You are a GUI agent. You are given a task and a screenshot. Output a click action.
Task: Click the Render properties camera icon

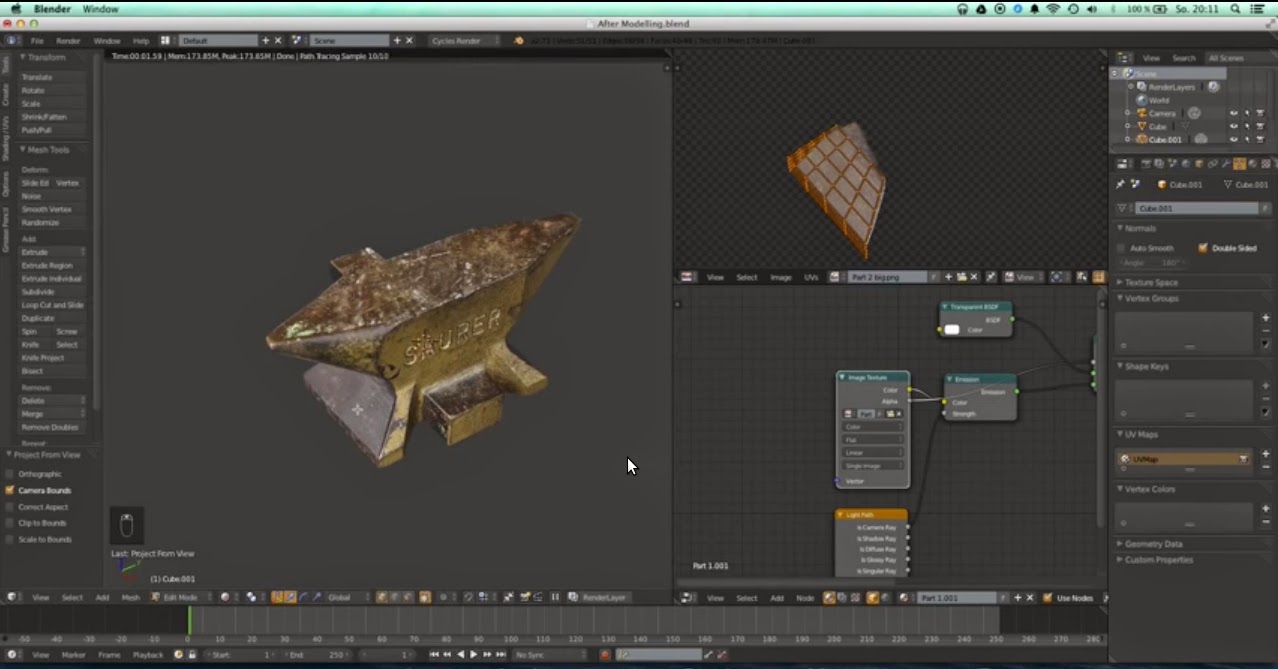1145,164
